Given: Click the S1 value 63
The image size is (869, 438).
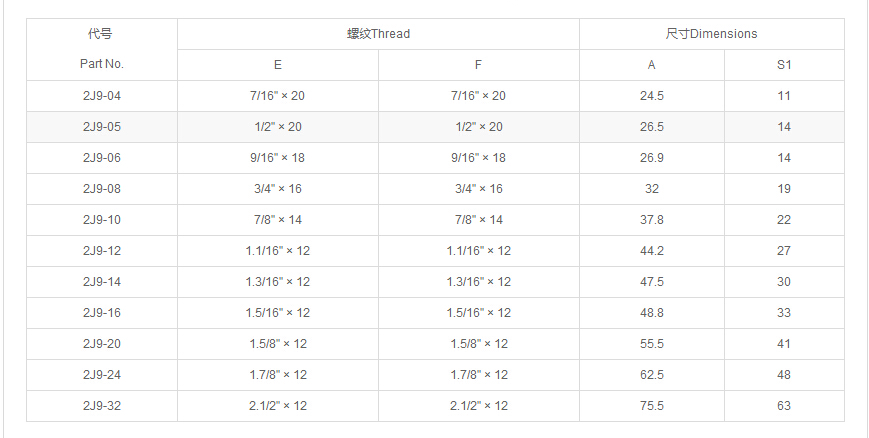Looking at the screenshot, I should coord(784,406).
